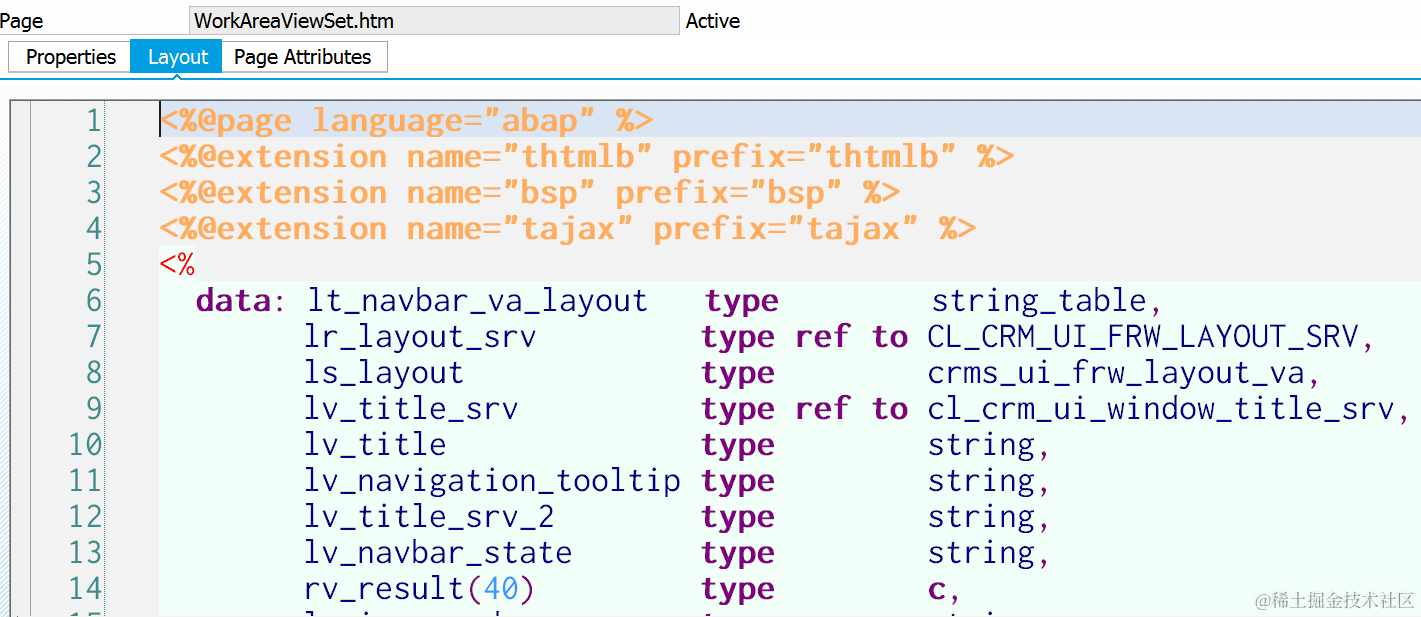1421x617 pixels.
Task: Click the lr_layout_srv variable name
Action: tap(420, 337)
